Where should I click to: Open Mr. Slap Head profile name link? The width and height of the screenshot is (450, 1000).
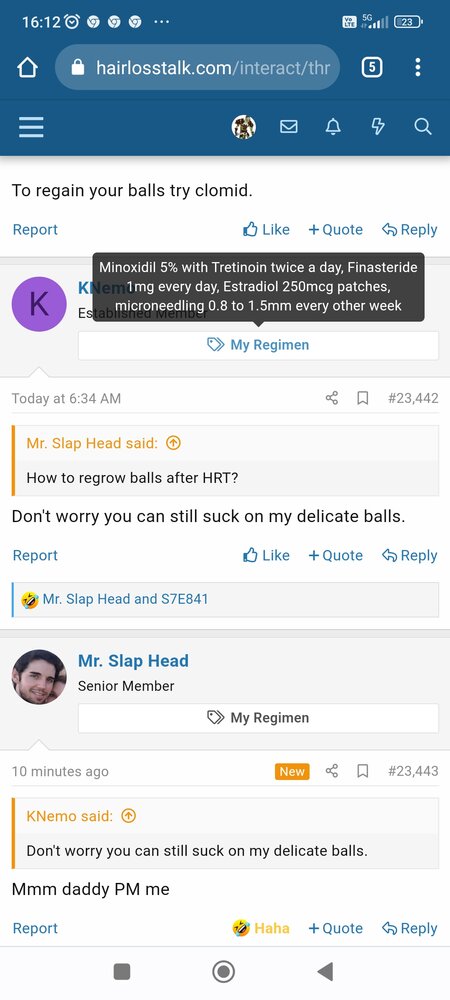[133, 661]
